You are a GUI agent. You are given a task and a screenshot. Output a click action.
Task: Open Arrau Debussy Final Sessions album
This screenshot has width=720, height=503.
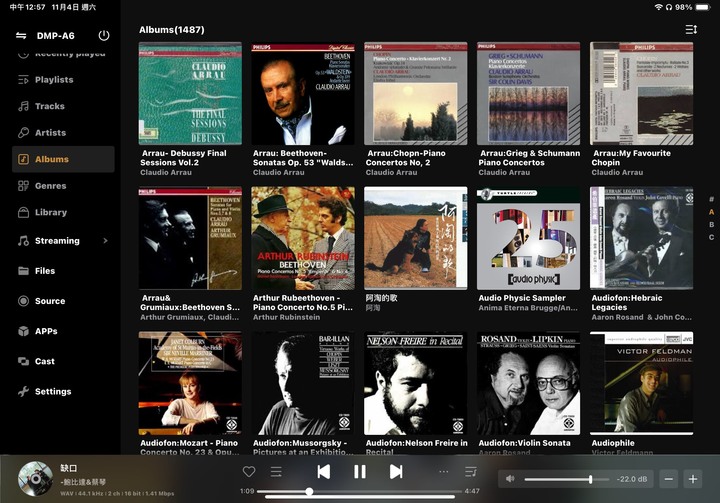pyautogui.click(x=190, y=94)
